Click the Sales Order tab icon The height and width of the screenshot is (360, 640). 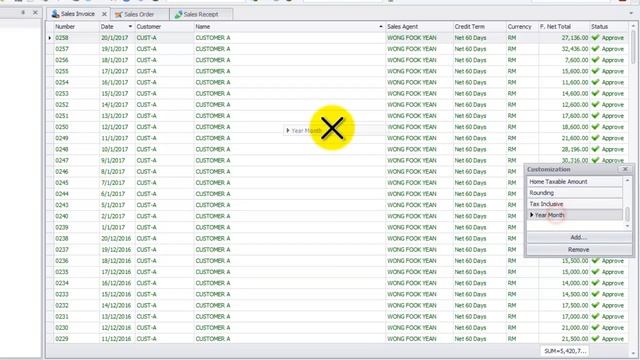[x=118, y=14]
